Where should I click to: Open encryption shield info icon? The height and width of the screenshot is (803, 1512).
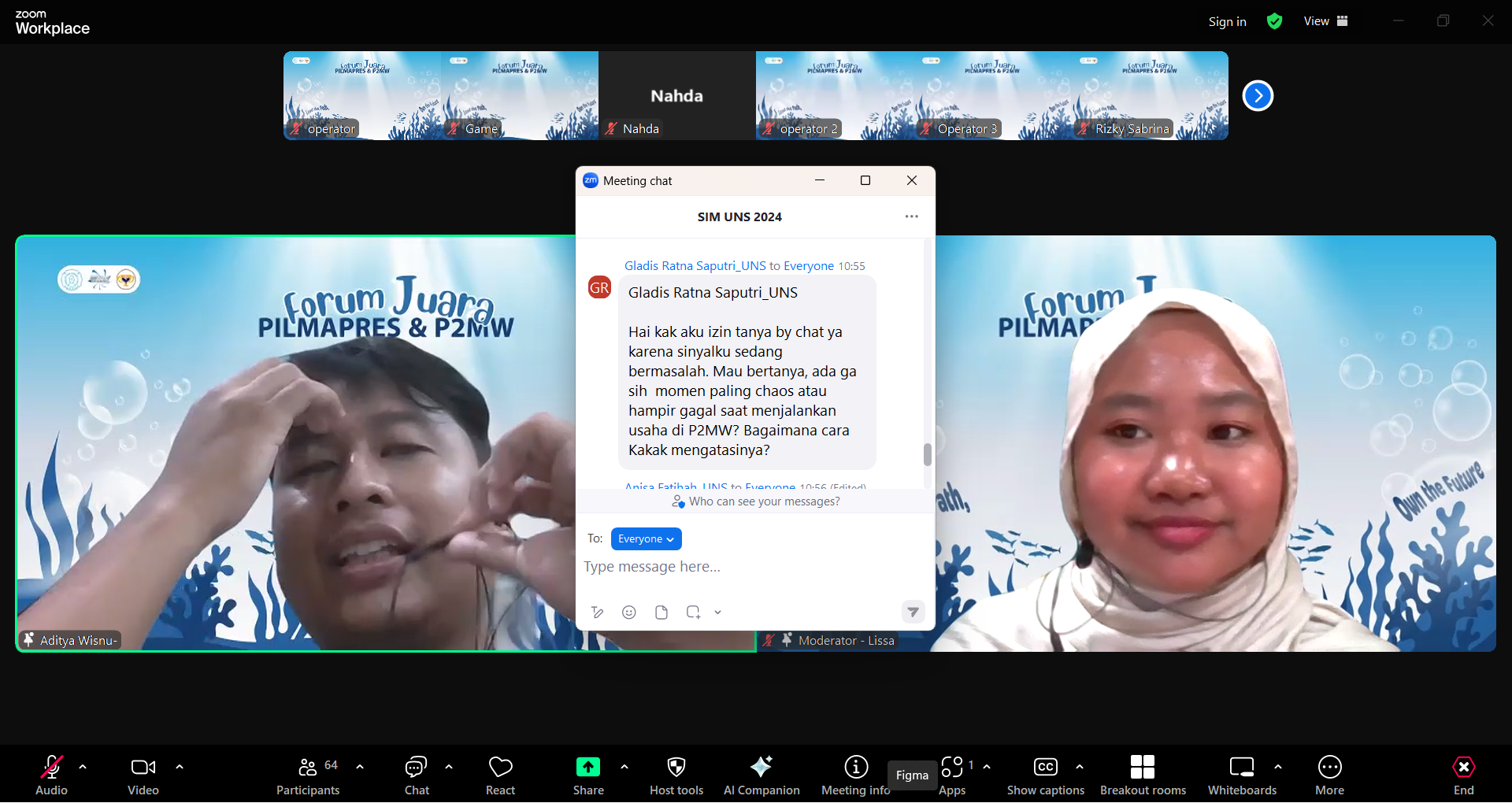pyautogui.click(x=1274, y=21)
